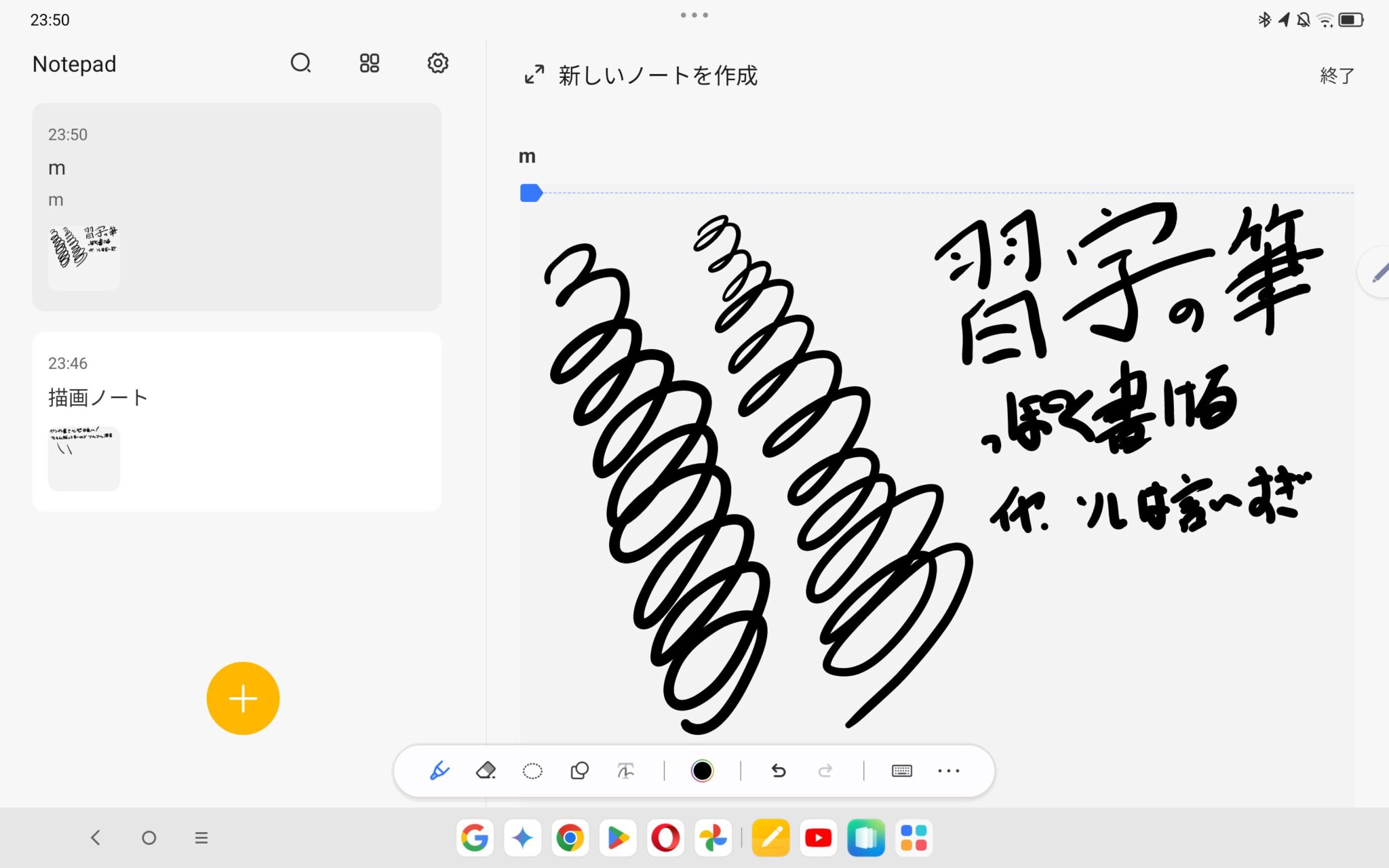Select the 23:50 note titled m
This screenshot has height=868, width=1389.
[x=237, y=207]
